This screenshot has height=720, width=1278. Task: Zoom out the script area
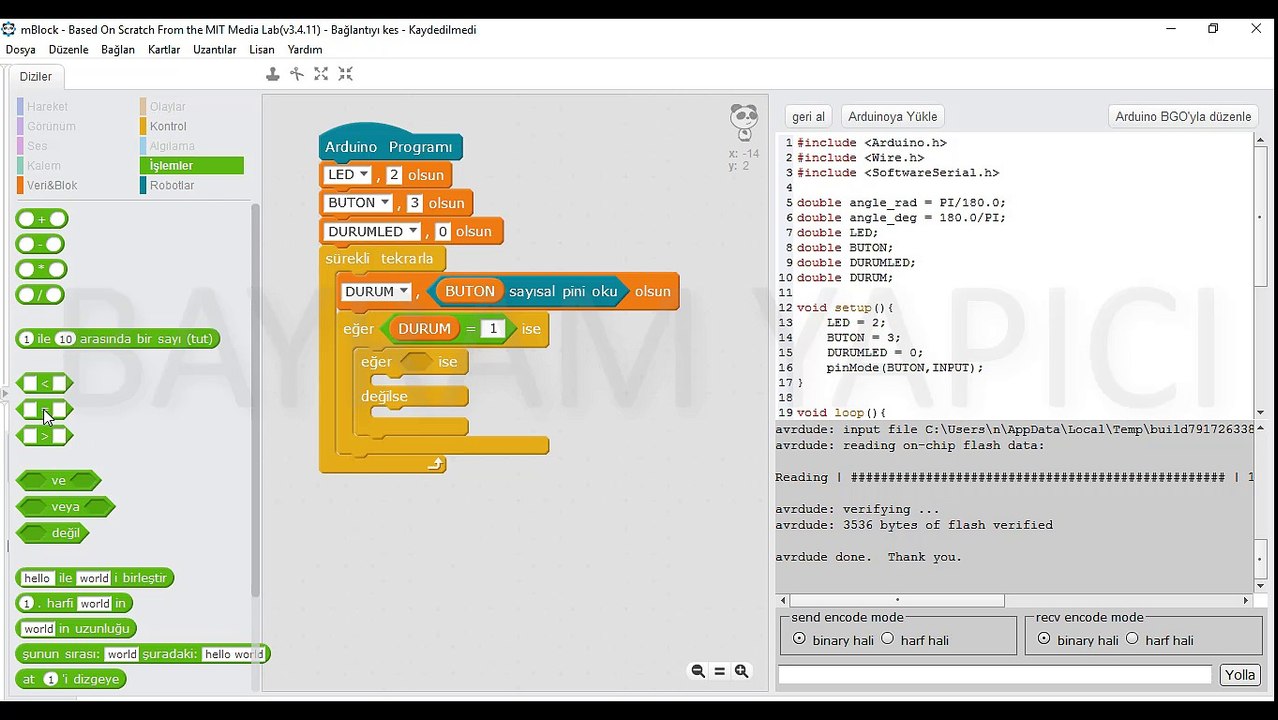[x=698, y=671]
